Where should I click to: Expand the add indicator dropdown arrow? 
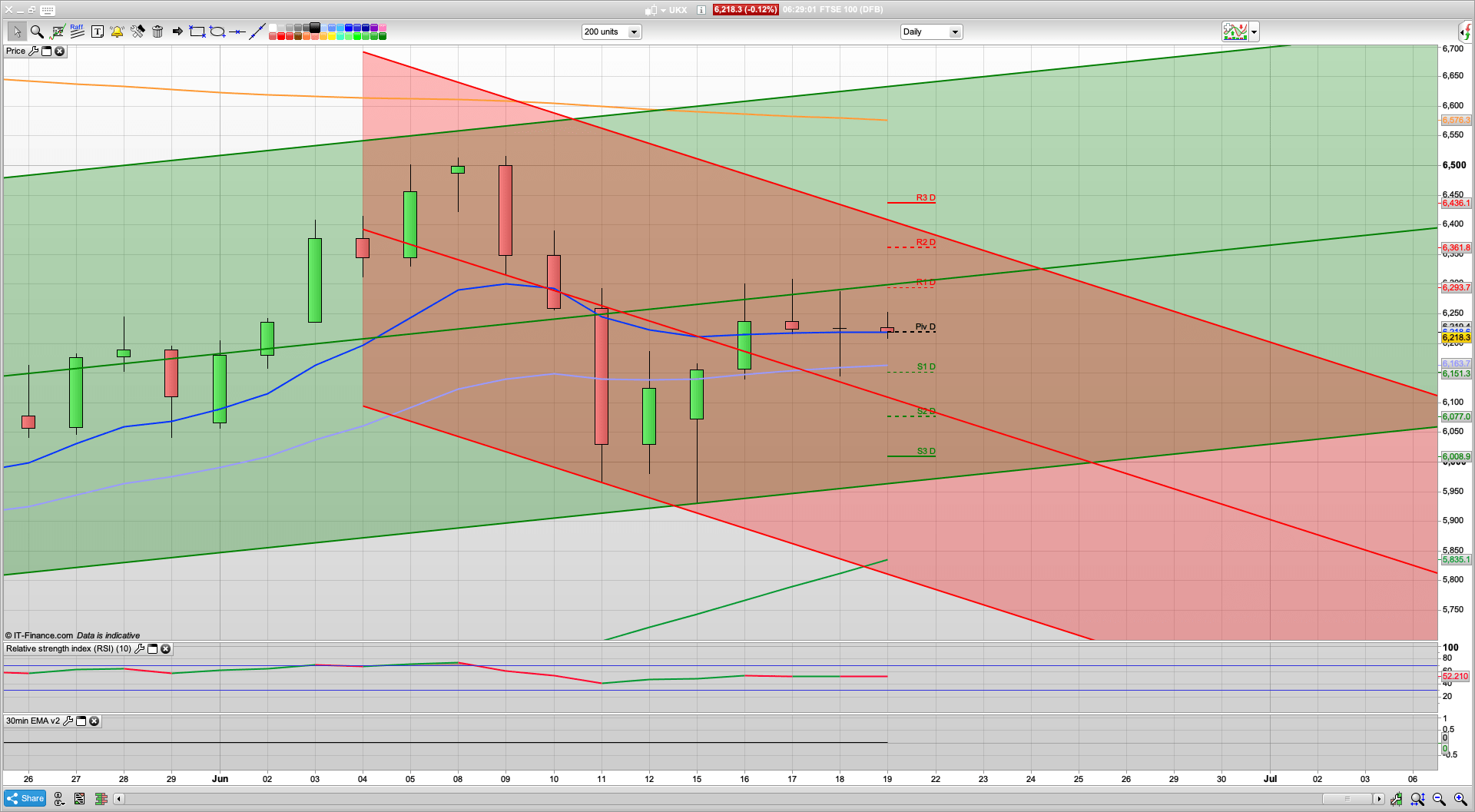pos(1255,31)
